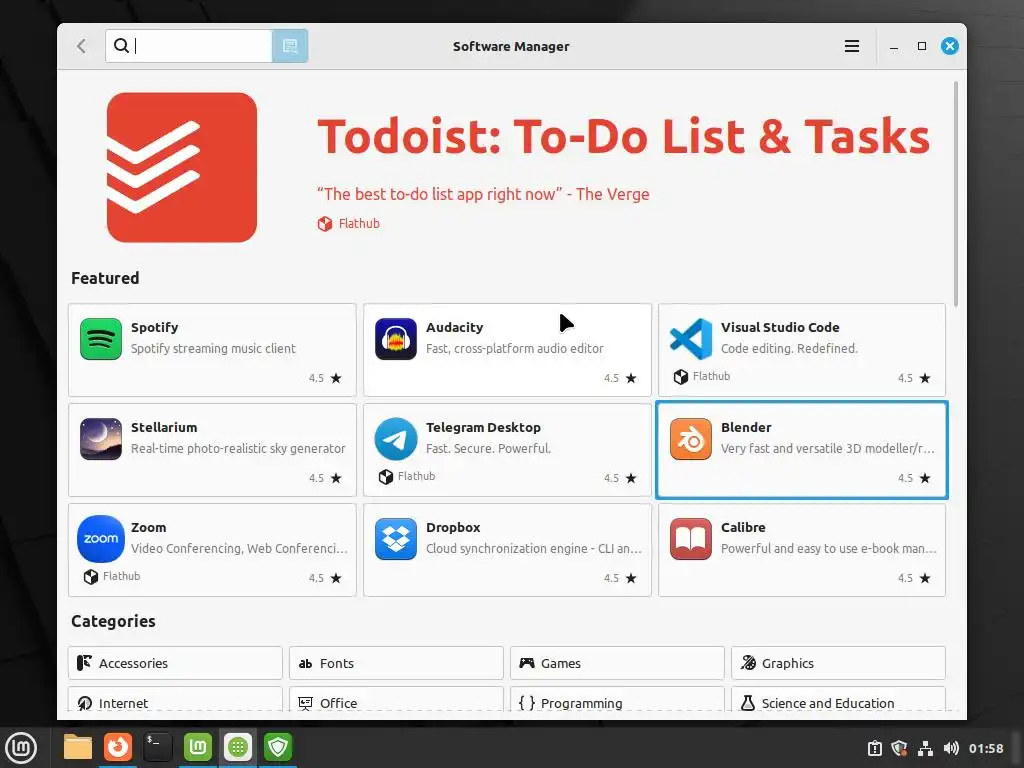Open the Zoom blue icon
The image size is (1024, 768).
tap(101, 539)
